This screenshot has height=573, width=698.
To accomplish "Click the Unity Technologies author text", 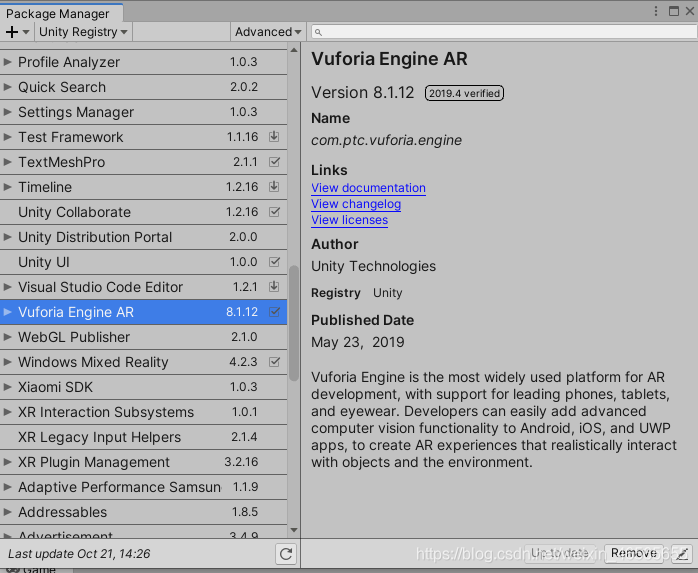I will tap(373, 266).
